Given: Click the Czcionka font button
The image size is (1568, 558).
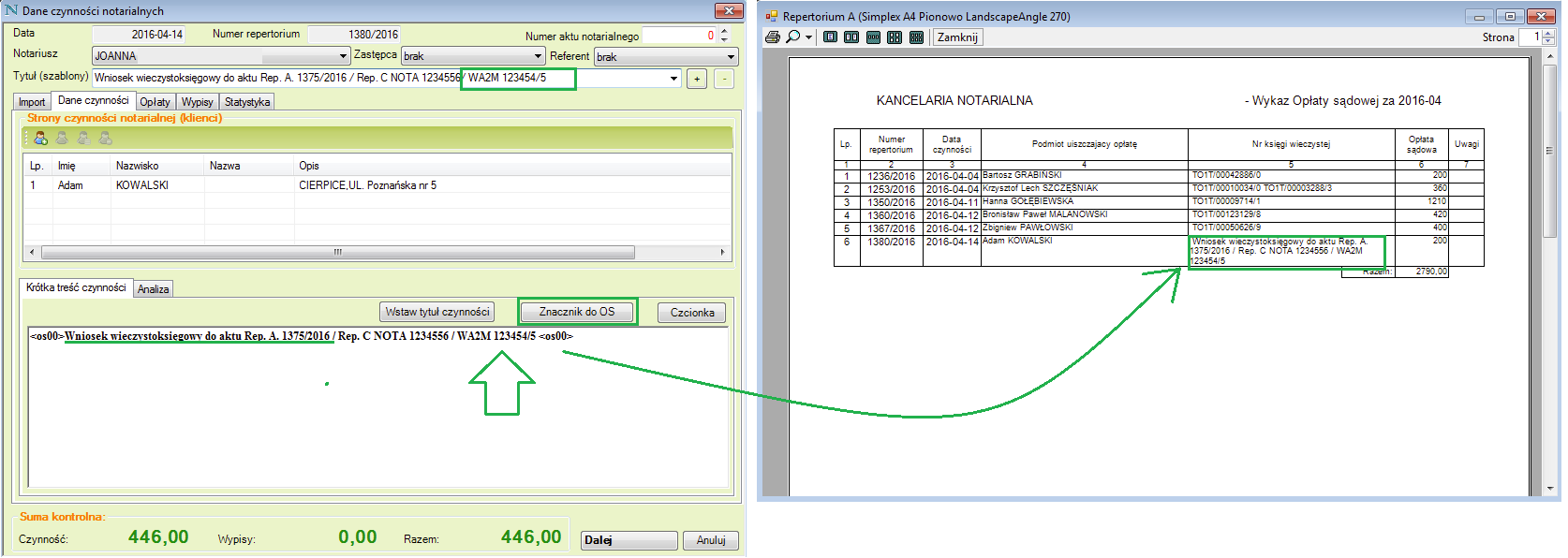Looking at the screenshot, I should 692,313.
